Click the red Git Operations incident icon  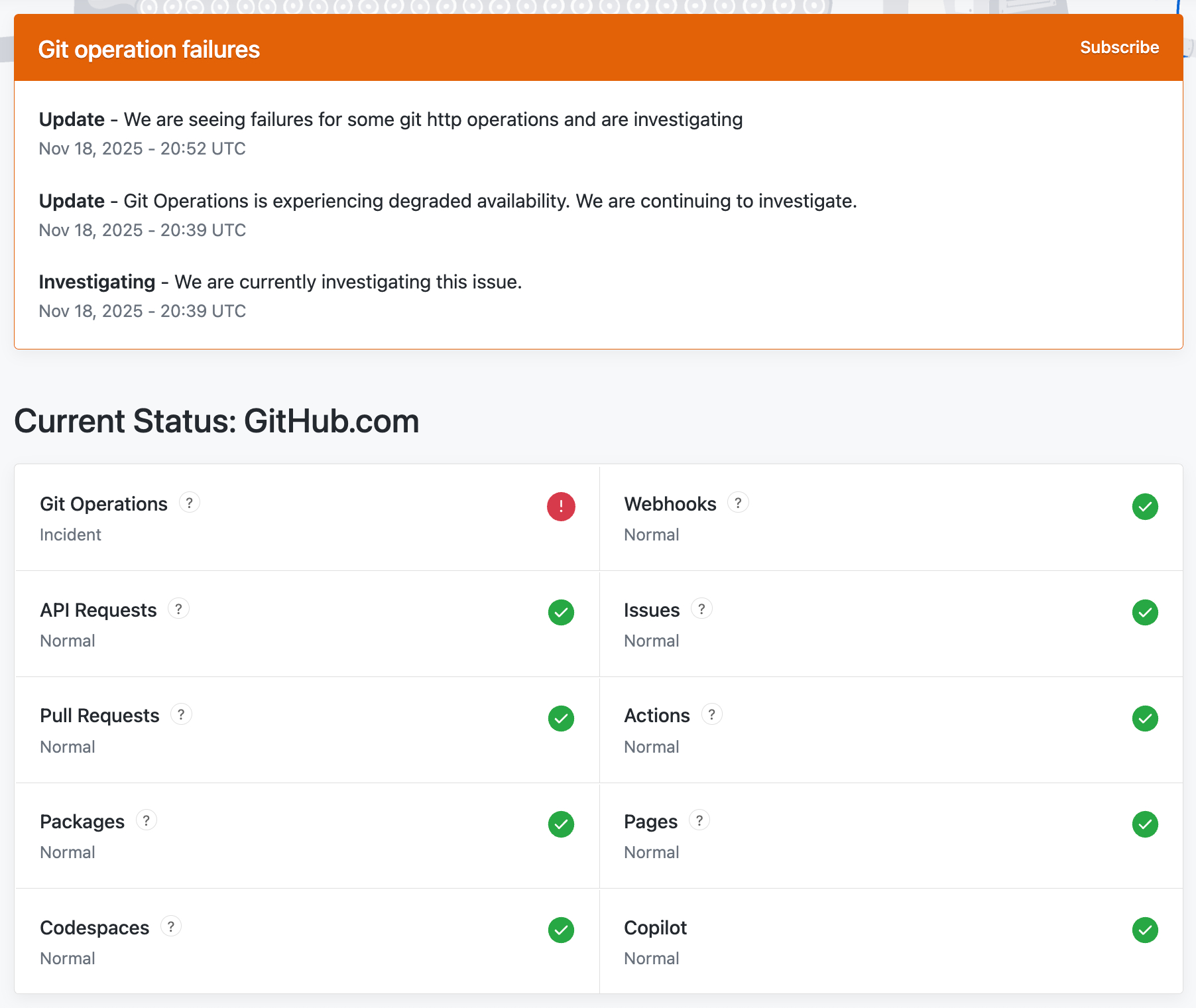pyautogui.click(x=561, y=507)
